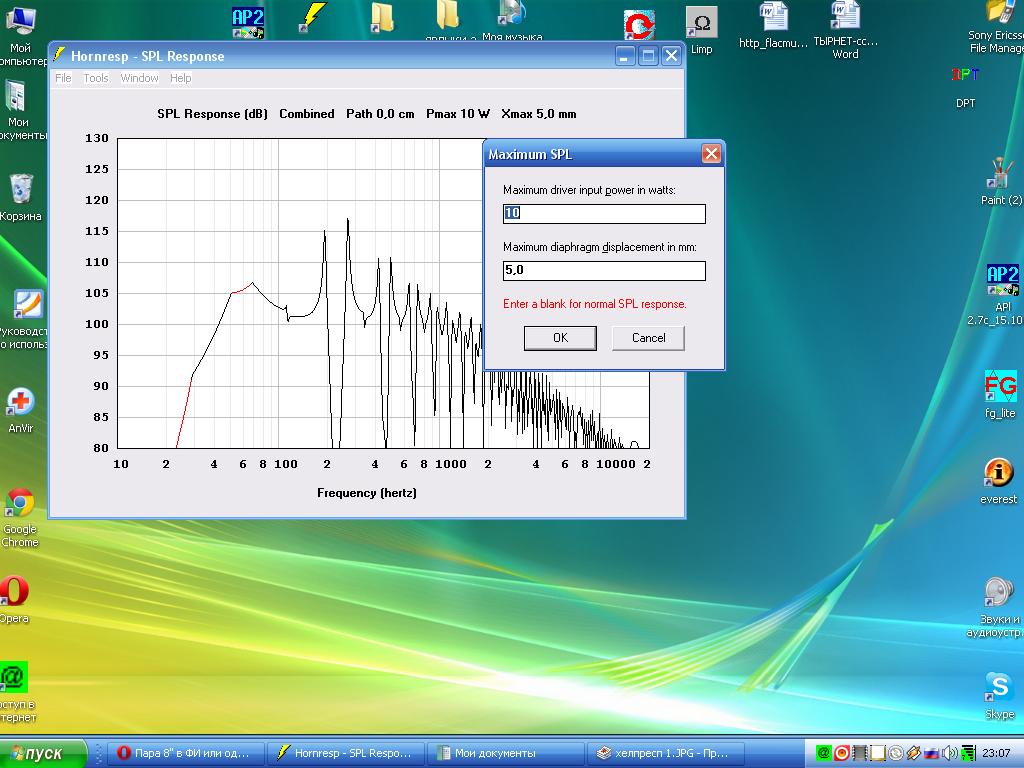Switch to Opera taskbar window Пара 8"
The height and width of the screenshot is (768, 1024).
point(185,753)
